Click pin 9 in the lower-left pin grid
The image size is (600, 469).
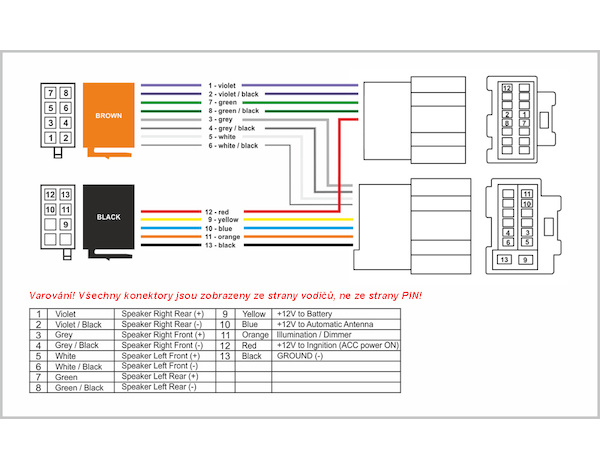(x=65, y=225)
